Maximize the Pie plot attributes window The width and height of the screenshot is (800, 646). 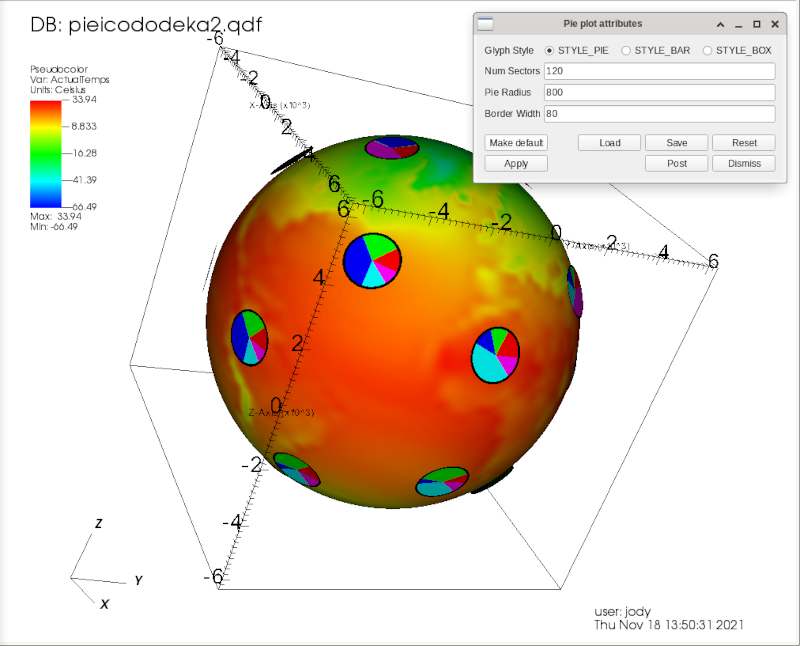coord(757,24)
